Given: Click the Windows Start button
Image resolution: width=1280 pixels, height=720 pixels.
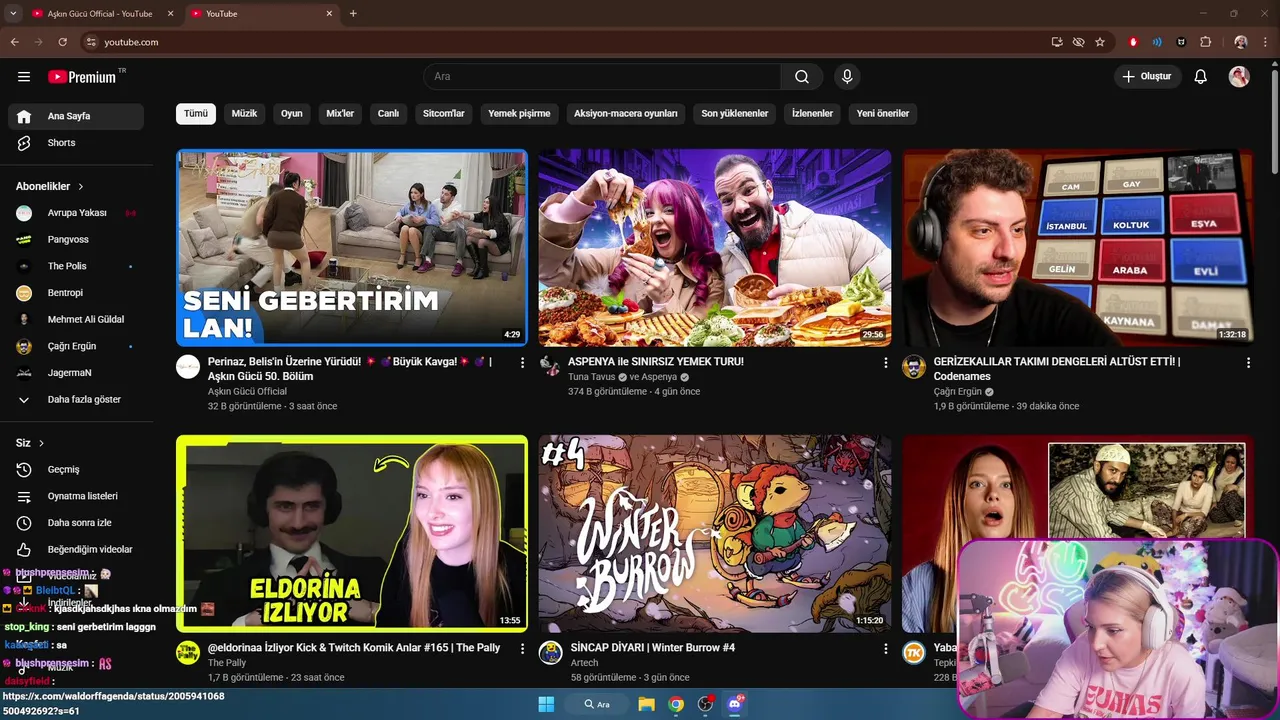Looking at the screenshot, I should pos(546,704).
